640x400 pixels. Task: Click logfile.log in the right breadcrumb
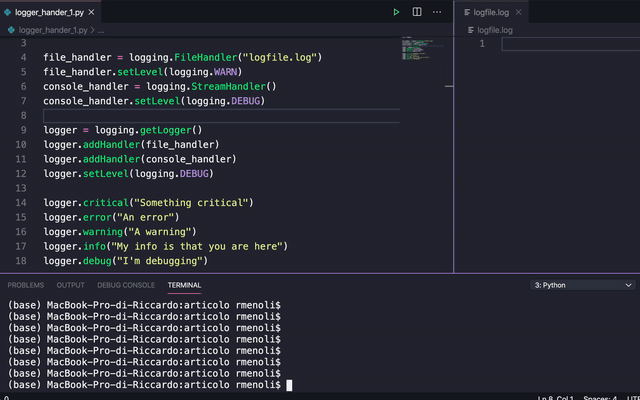tap(495, 30)
